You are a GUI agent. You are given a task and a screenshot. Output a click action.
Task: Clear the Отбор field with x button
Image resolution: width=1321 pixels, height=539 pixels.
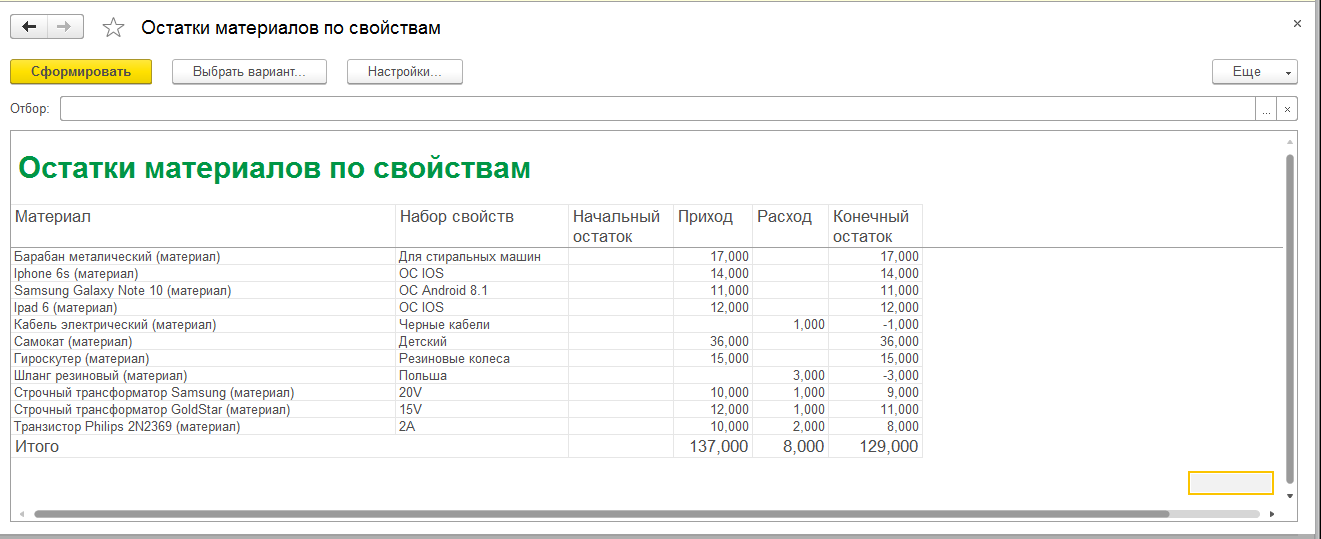(1287, 109)
